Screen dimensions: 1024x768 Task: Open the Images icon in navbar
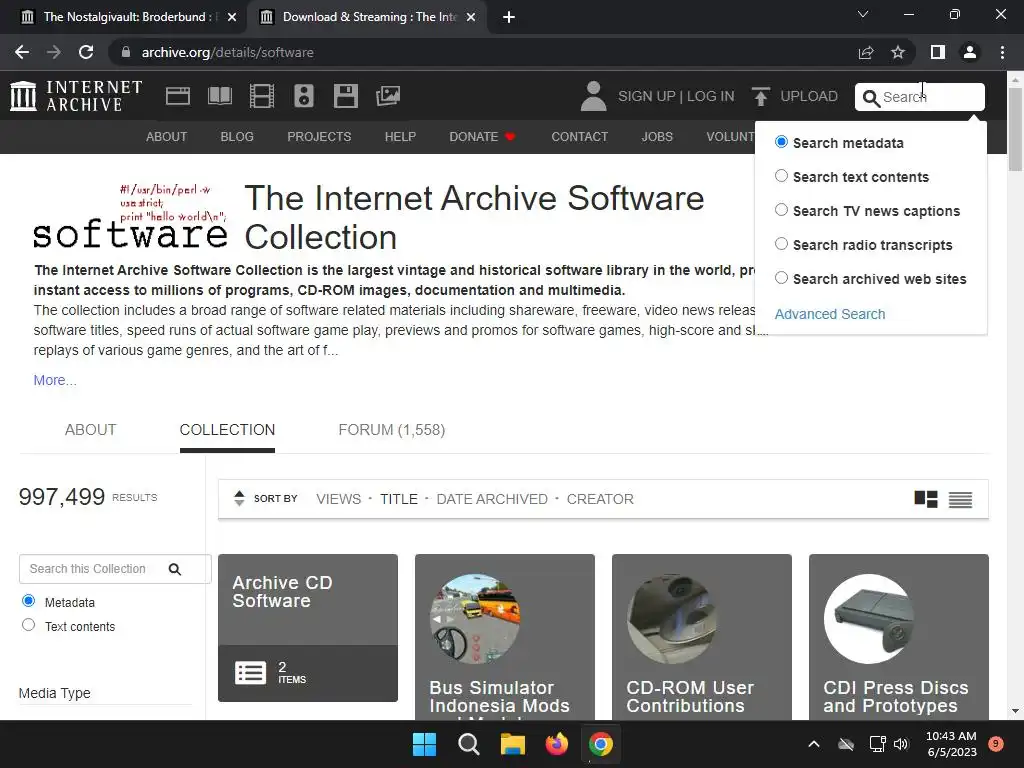pyautogui.click(x=388, y=96)
